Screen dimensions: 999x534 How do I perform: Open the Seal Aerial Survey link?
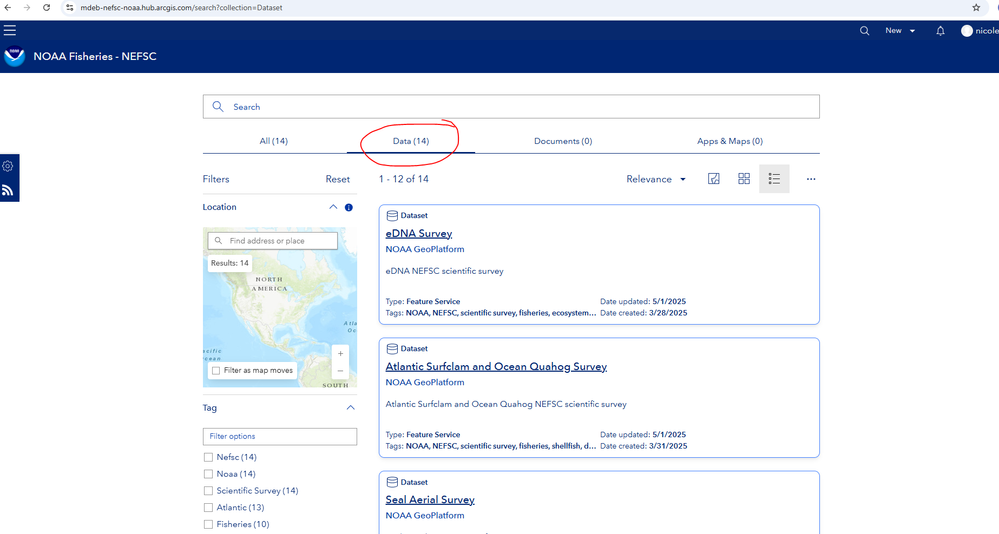[x=430, y=500]
